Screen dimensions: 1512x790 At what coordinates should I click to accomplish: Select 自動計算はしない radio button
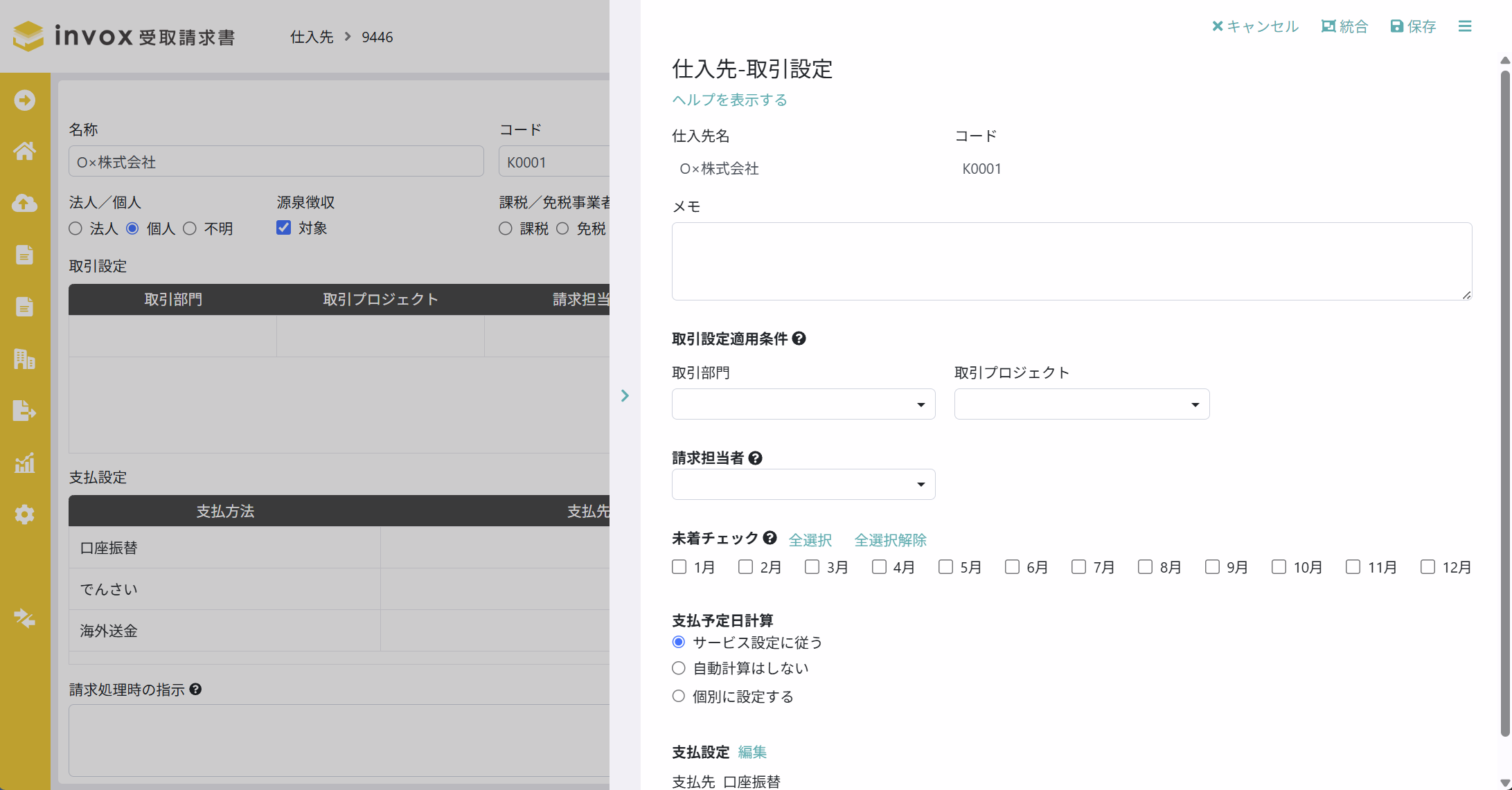coord(679,668)
